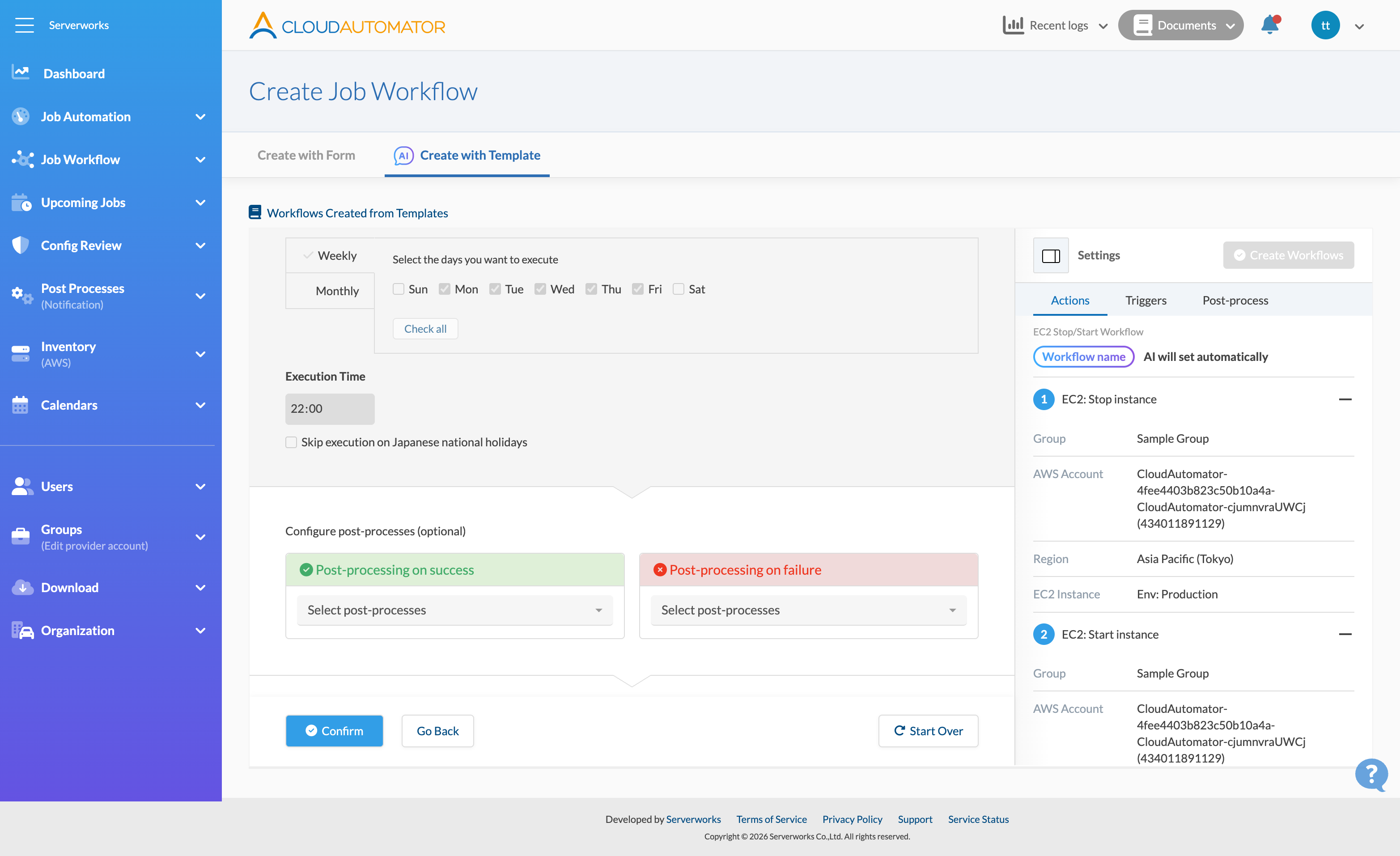Image resolution: width=1400 pixels, height=856 pixels.
Task: Expand Config Review chevron
Action: pos(200,246)
